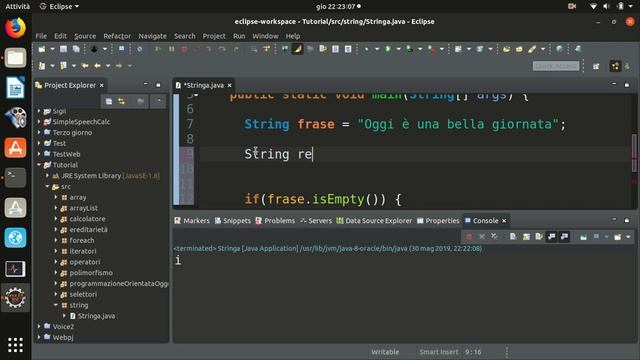Switch to the Servers tab
The width and height of the screenshot is (640, 360).
pos(316,221)
